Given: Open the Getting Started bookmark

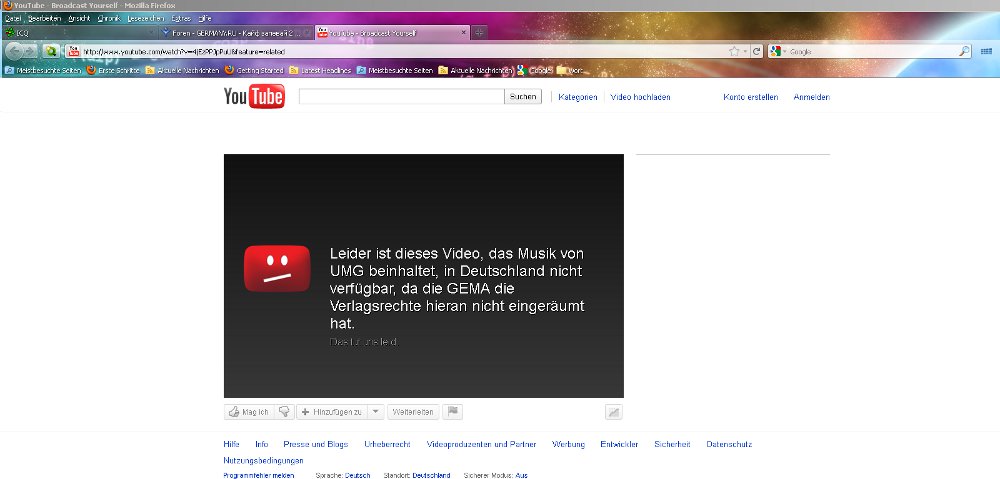Looking at the screenshot, I should pos(254,70).
